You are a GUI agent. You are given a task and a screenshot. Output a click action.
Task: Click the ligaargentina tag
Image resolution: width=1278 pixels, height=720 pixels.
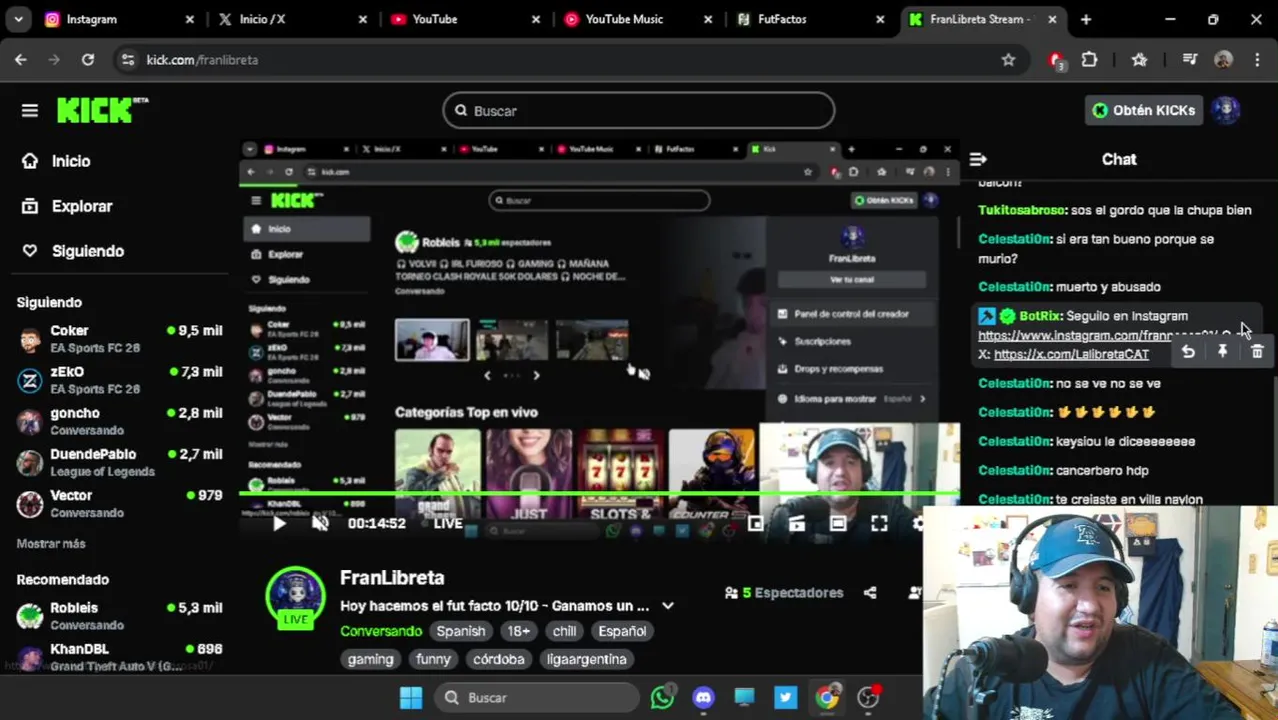coord(587,659)
